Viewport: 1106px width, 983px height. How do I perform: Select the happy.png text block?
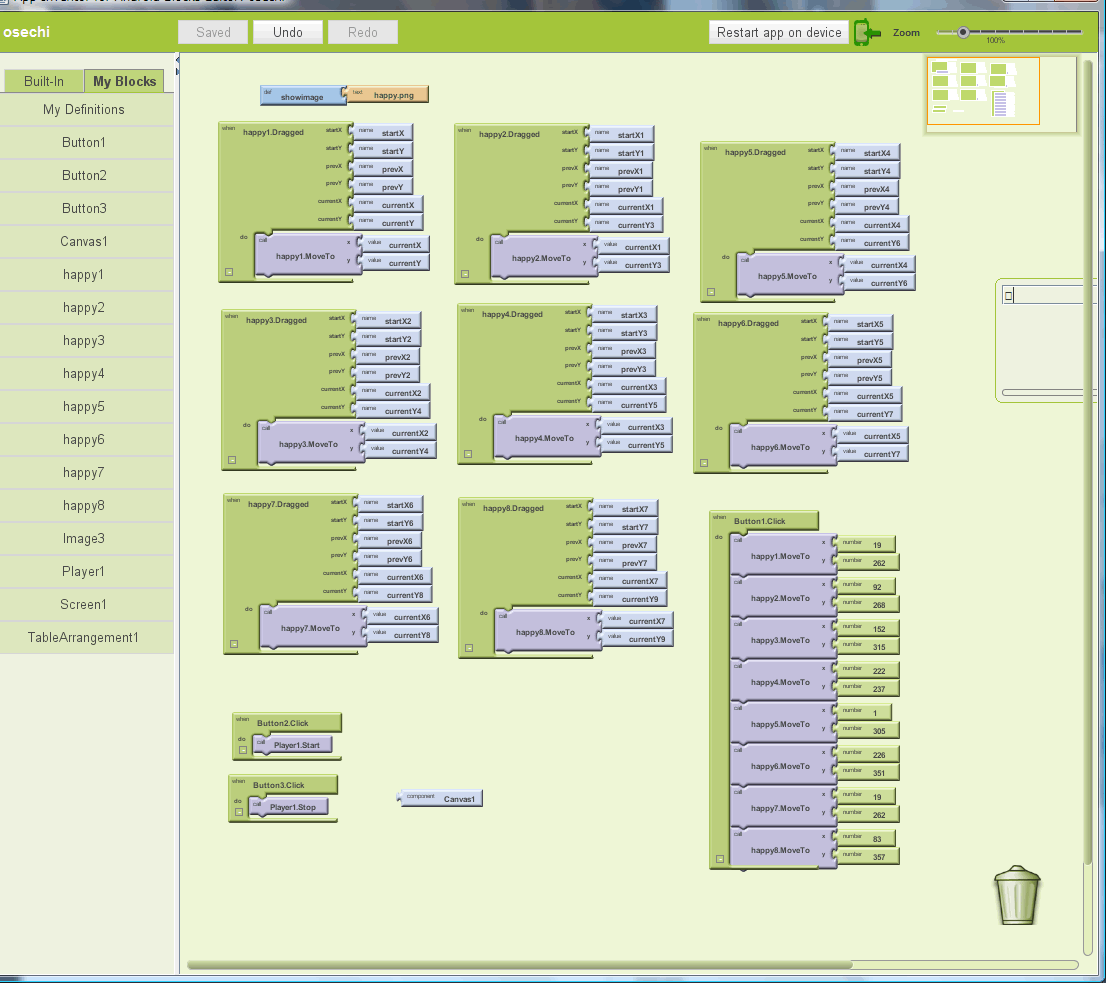pos(389,94)
